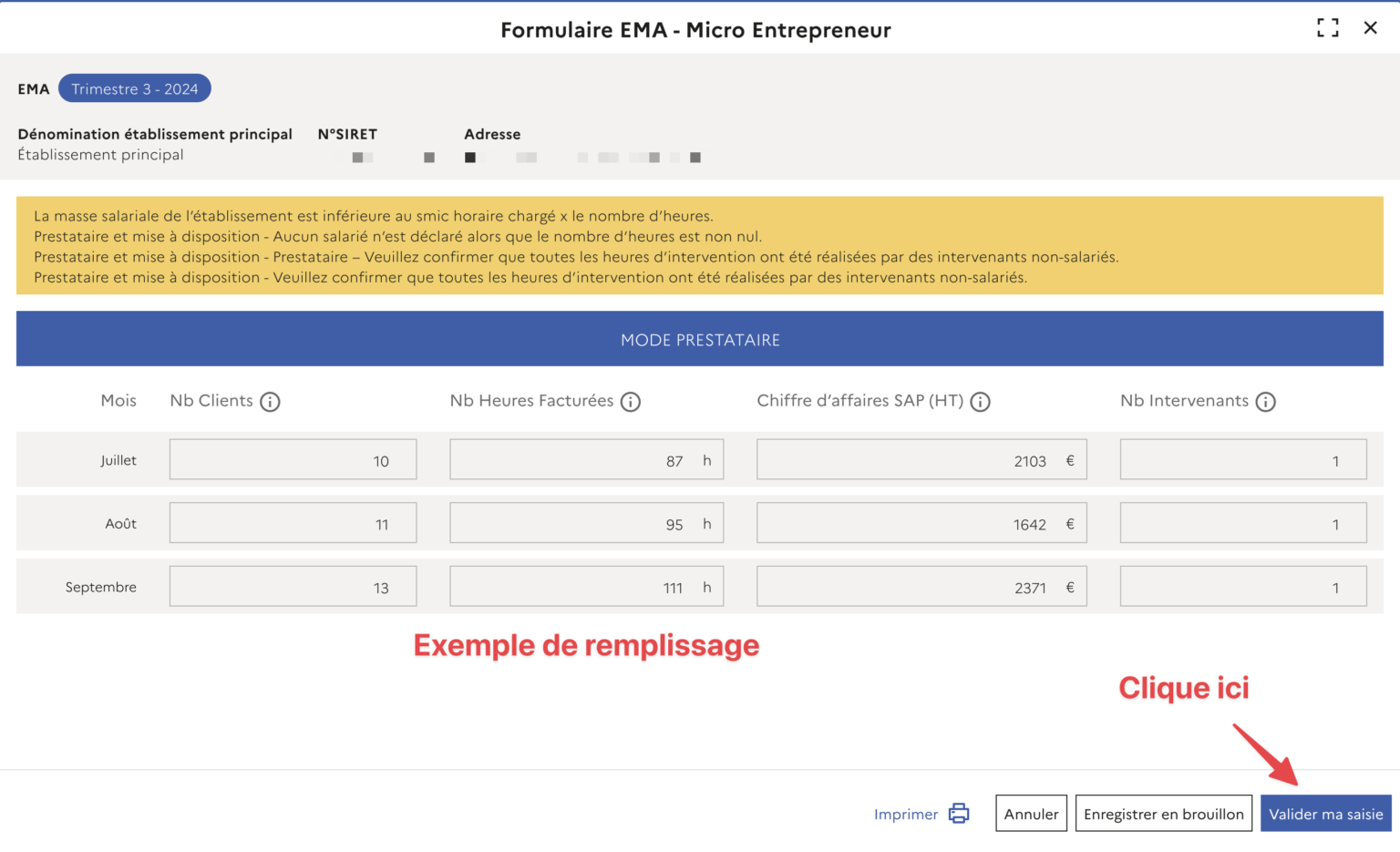Open the info tooltip beside Nb Heures Facturées
1400x852 pixels.
pyautogui.click(x=631, y=401)
